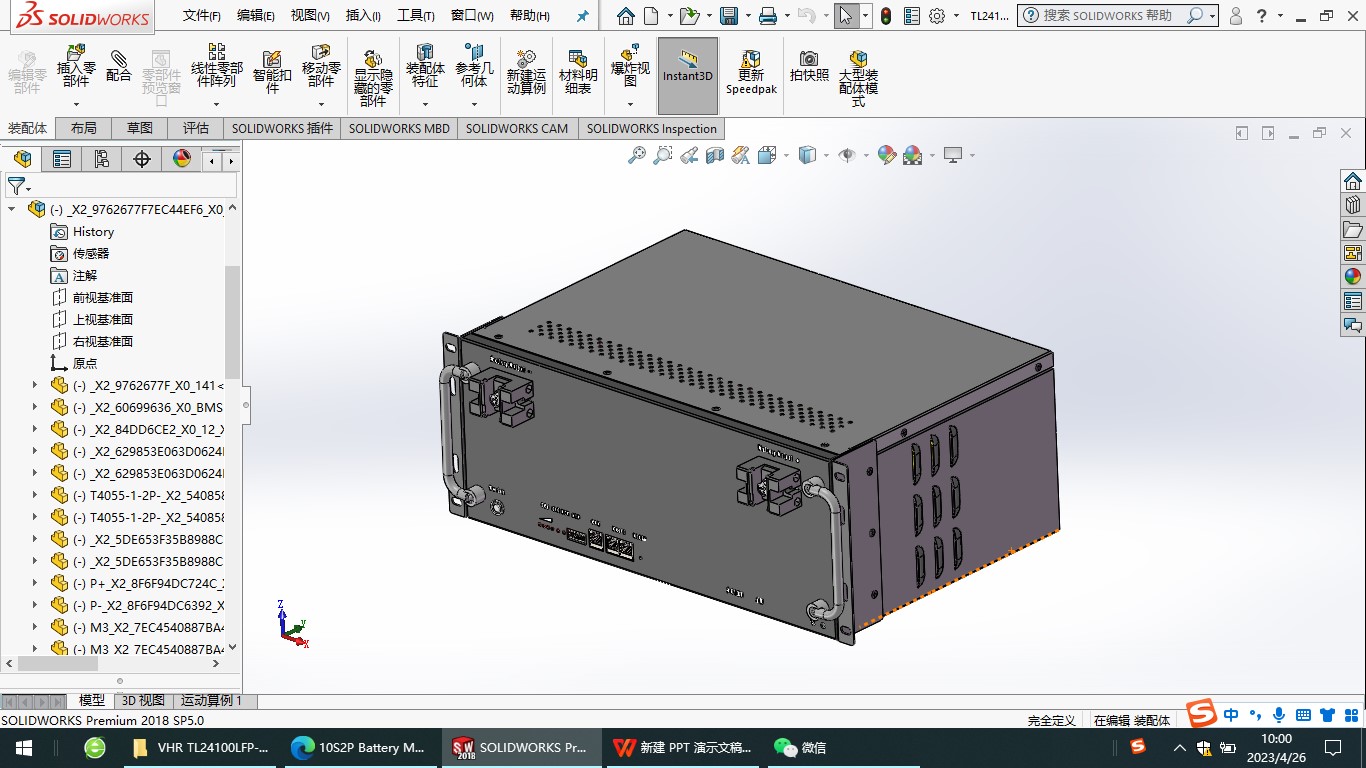Click the Zoom to Fit magnifier icon
Image resolution: width=1366 pixels, height=768 pixels.
tap(636, 155)
